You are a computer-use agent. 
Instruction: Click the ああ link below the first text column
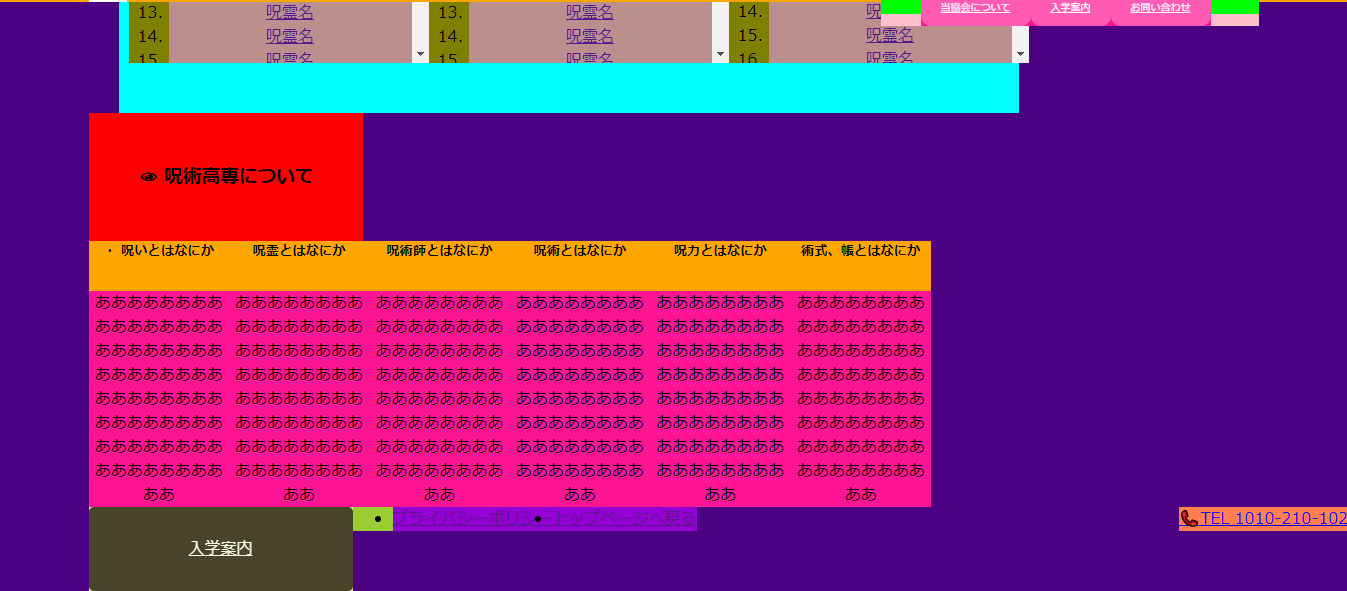click(x=160, y=493)
